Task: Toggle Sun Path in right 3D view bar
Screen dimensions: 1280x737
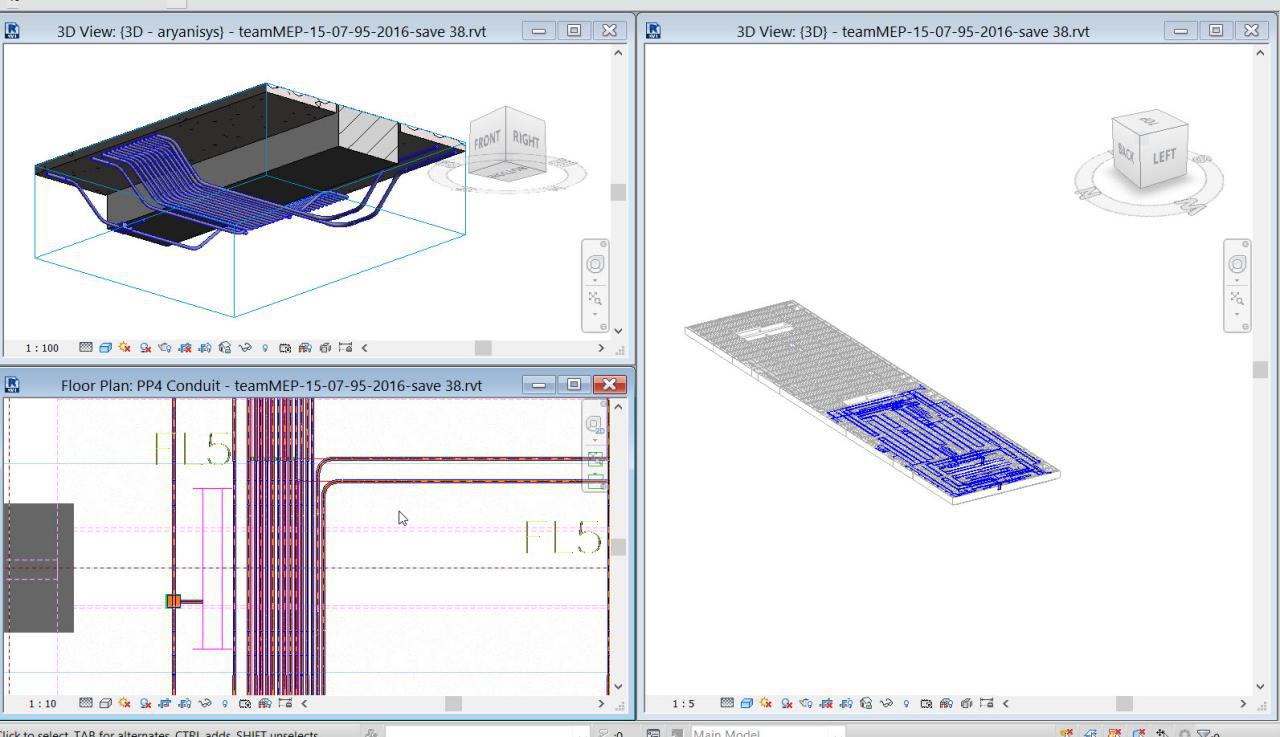Action: point(766,703)
